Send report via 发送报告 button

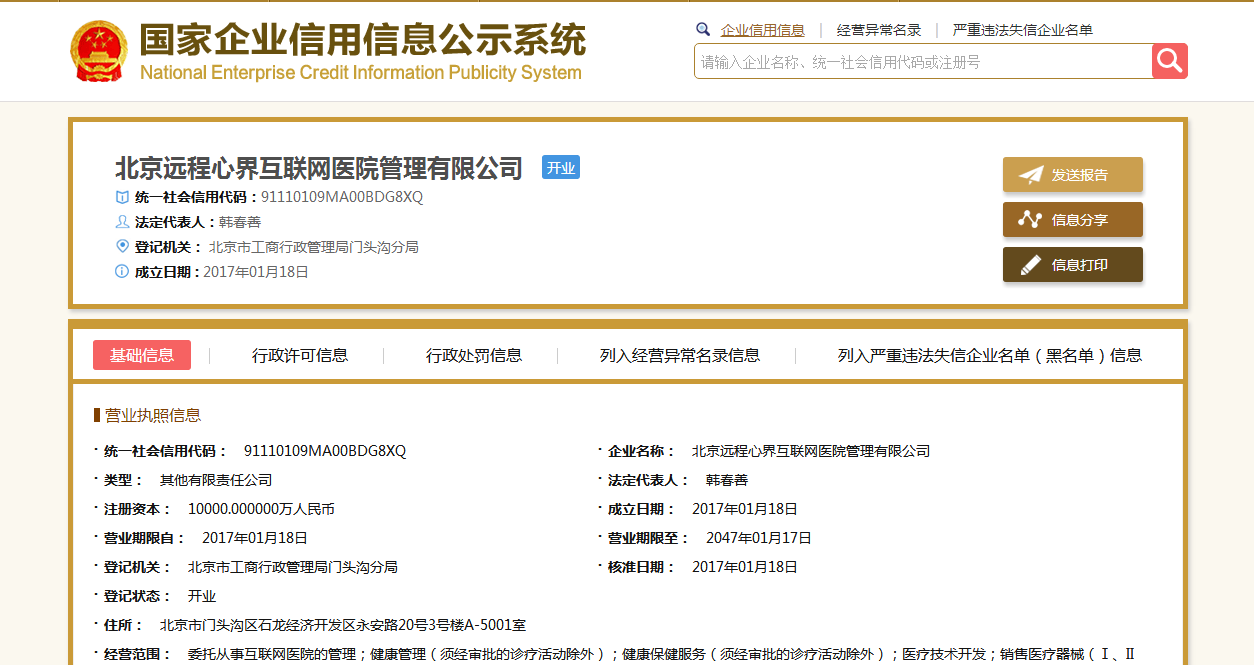1073,175
